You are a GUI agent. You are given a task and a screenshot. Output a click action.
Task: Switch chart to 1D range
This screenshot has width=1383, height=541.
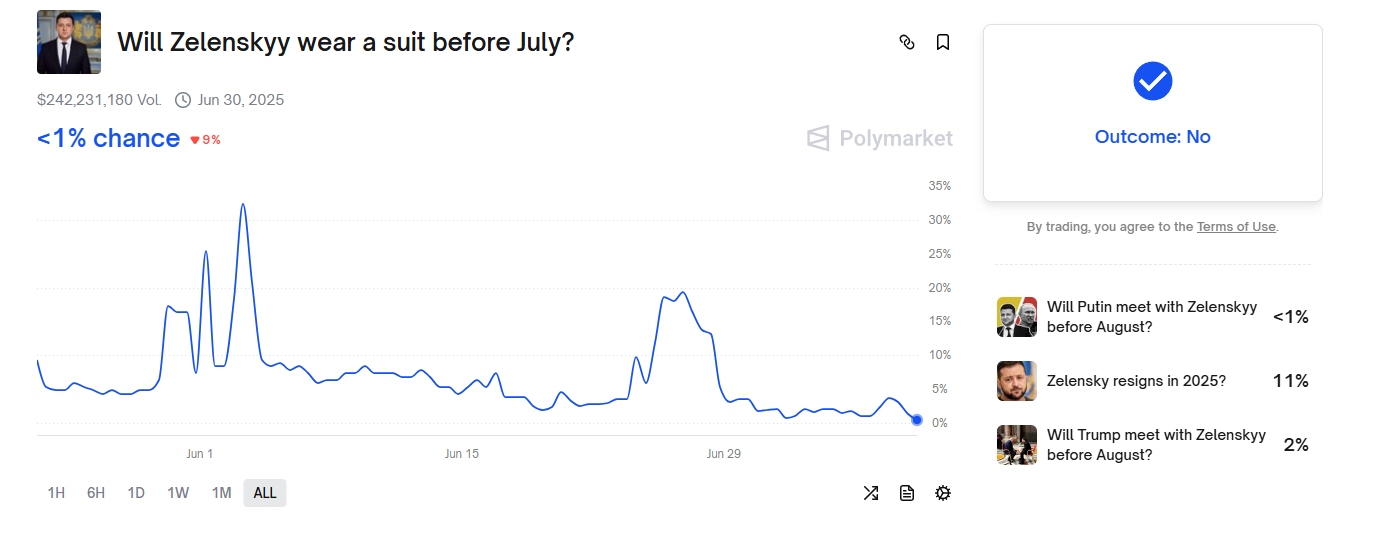point(136,493)
